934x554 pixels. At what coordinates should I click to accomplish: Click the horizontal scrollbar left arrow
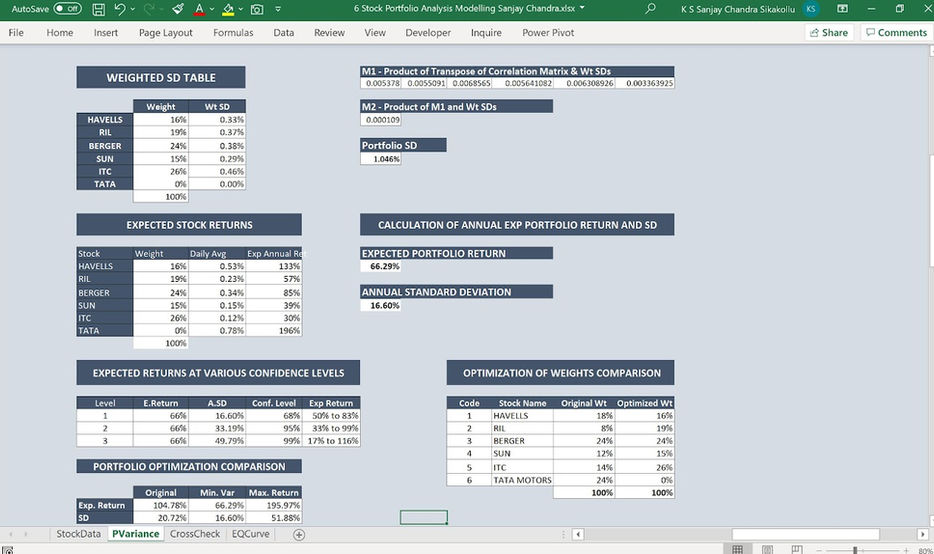[577, 534]
